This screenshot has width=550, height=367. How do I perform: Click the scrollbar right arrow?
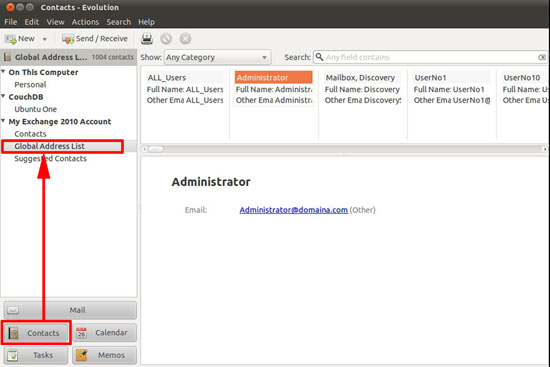(x=545, y=149)
